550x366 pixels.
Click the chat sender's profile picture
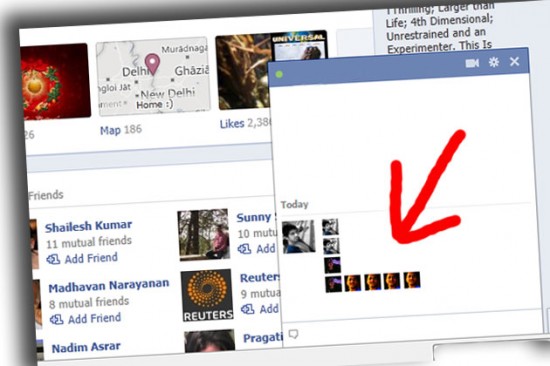click(299, 237)
